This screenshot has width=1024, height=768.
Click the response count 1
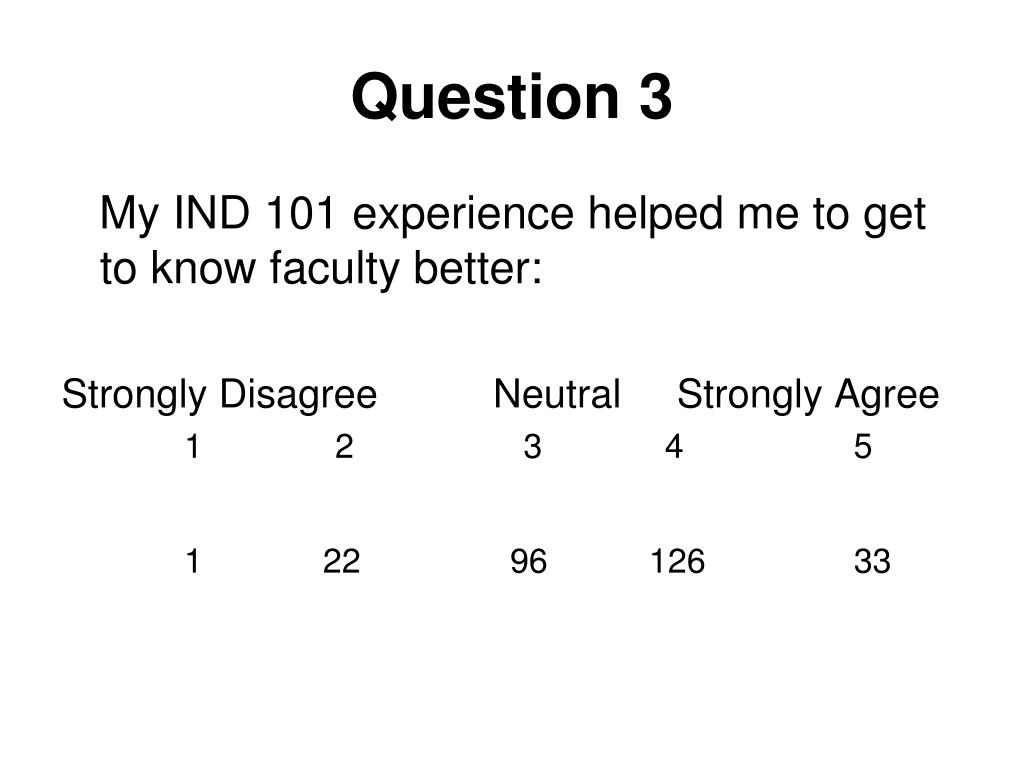coord(192,561)
